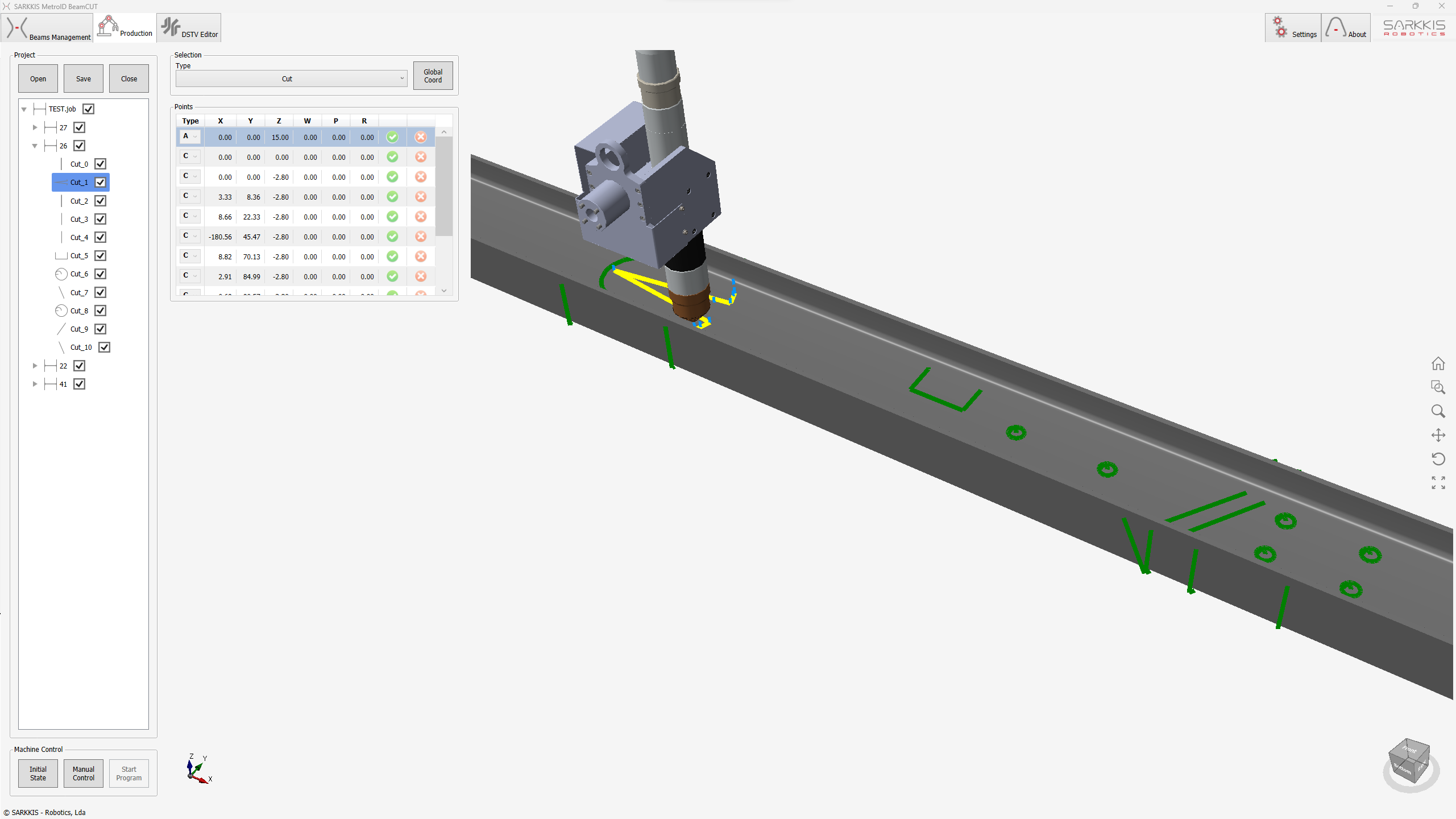This screenshot has height=819, width=1456.
Task: Save the current project
Action: coord(84,78)
